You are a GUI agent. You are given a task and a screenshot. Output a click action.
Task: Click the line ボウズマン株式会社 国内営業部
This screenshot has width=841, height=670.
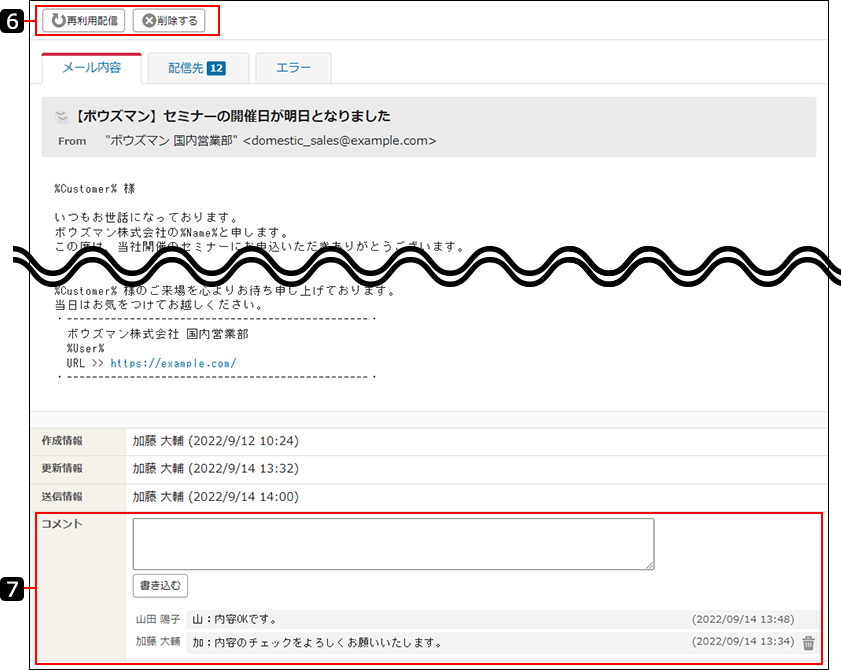(x=158, y=334)
